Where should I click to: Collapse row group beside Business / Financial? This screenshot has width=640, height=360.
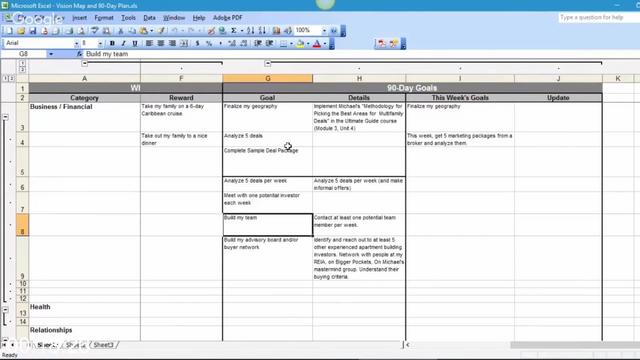tap(5, 117)
